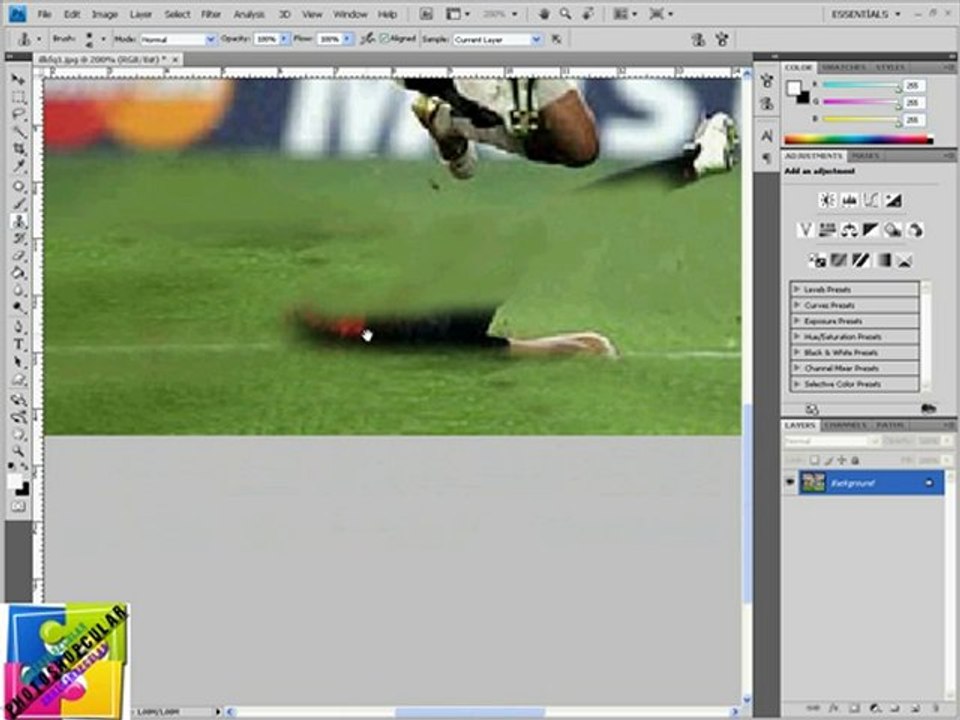Select the Horizontal Type tool
Viewport: 960px width, 720px height.
tap(18, 344)
